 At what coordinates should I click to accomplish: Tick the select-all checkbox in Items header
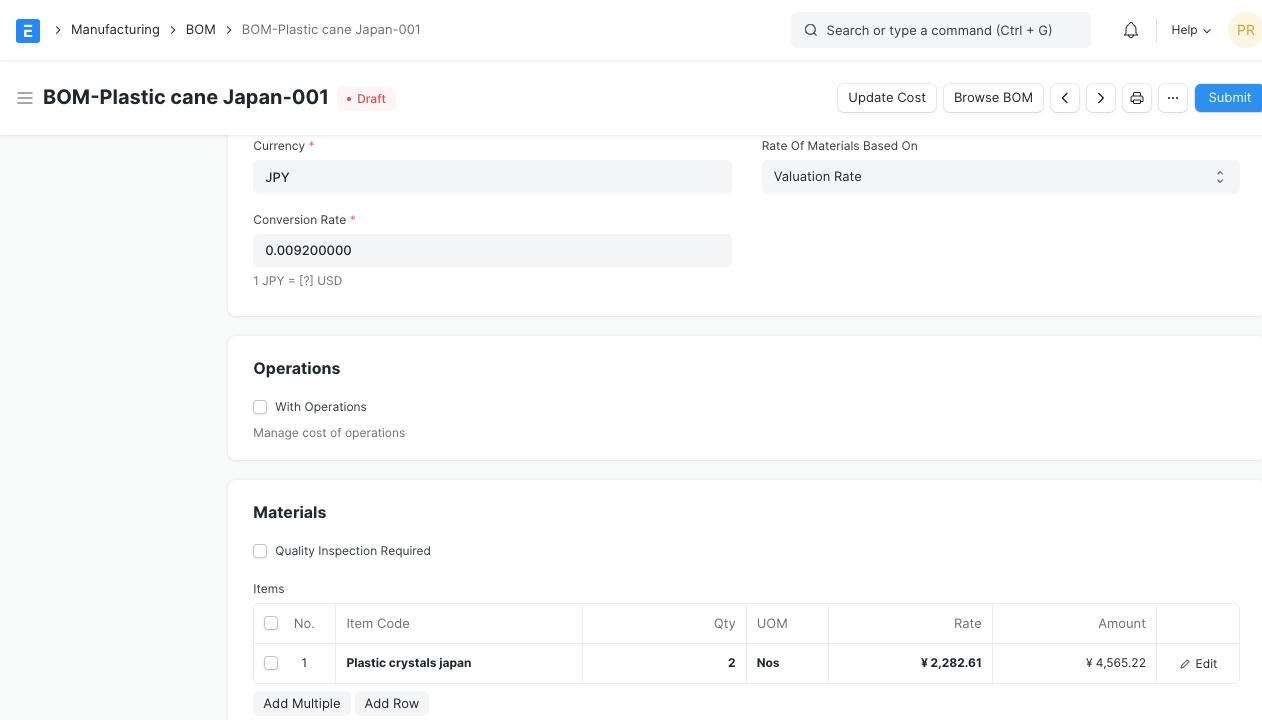point(271,623)
